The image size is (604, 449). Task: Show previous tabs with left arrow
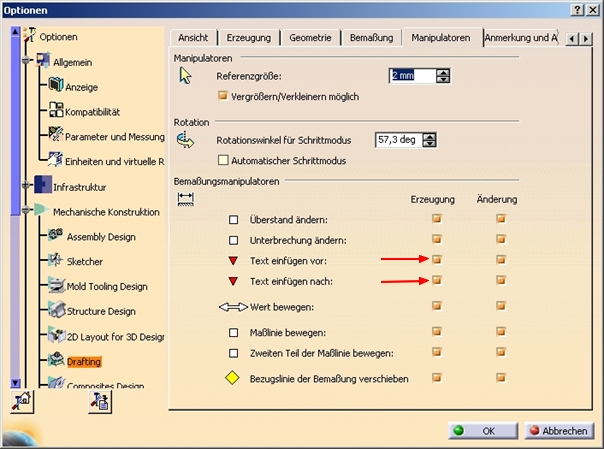tap(572, 39)
